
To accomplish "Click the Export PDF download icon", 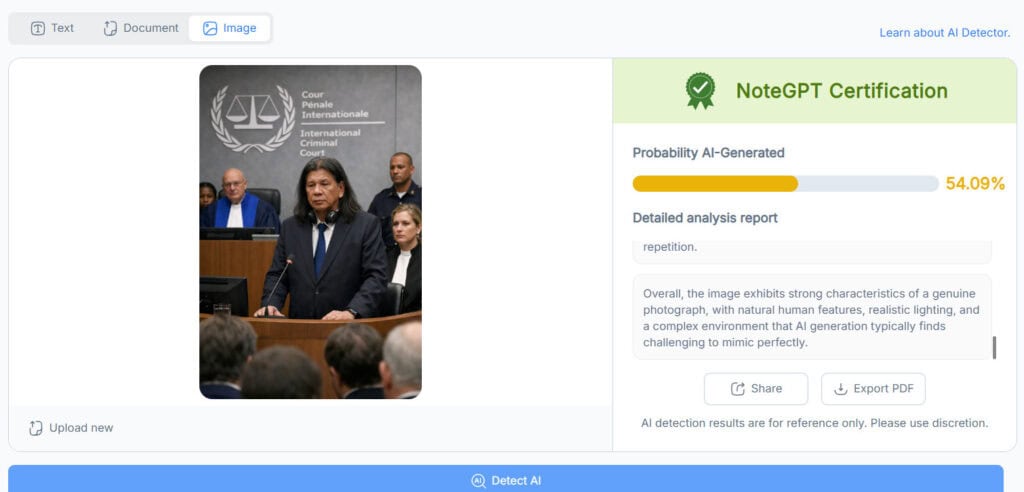I will (x=841, y=389).
